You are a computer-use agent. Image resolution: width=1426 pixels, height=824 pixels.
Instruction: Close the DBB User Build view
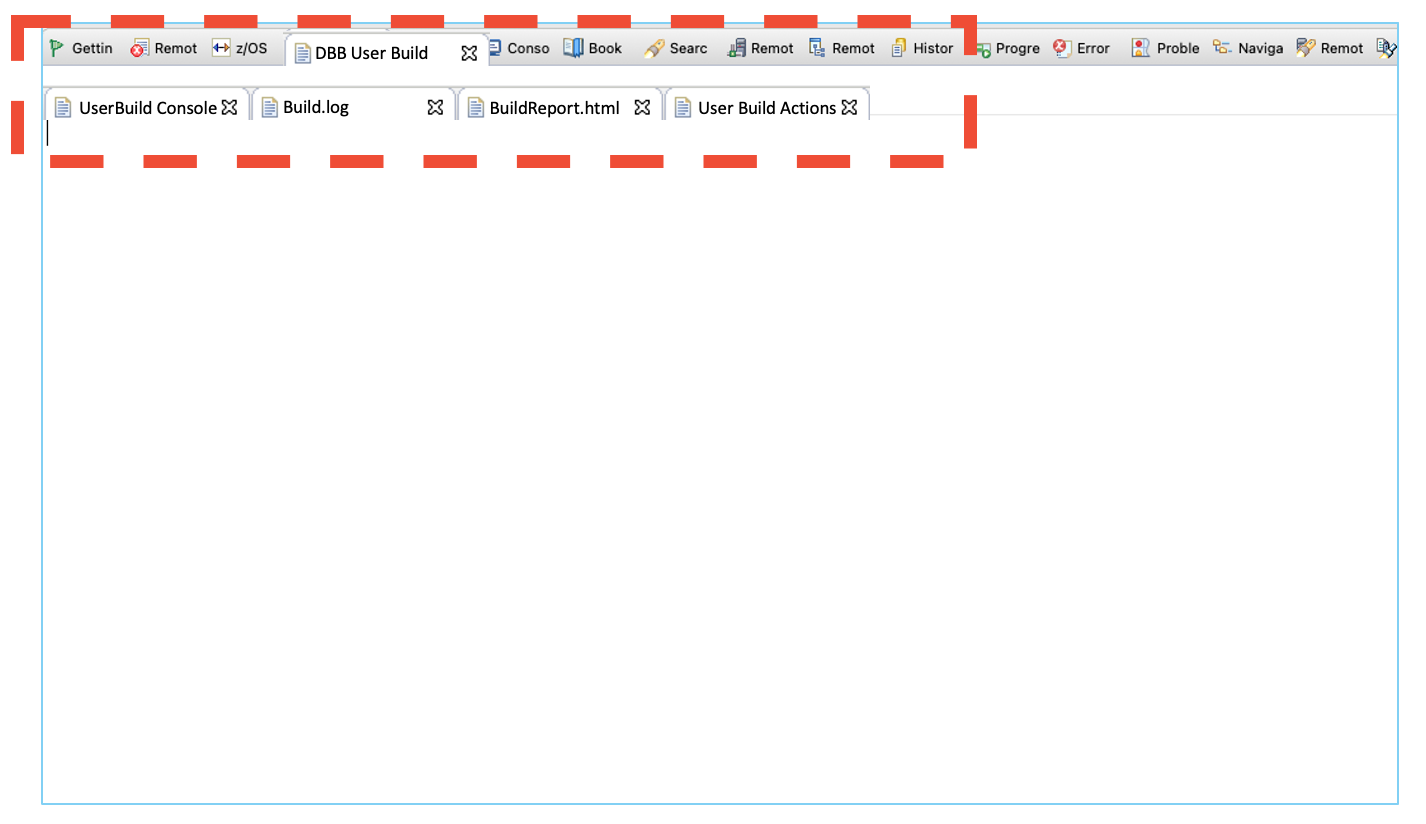[x=469, y=53]
